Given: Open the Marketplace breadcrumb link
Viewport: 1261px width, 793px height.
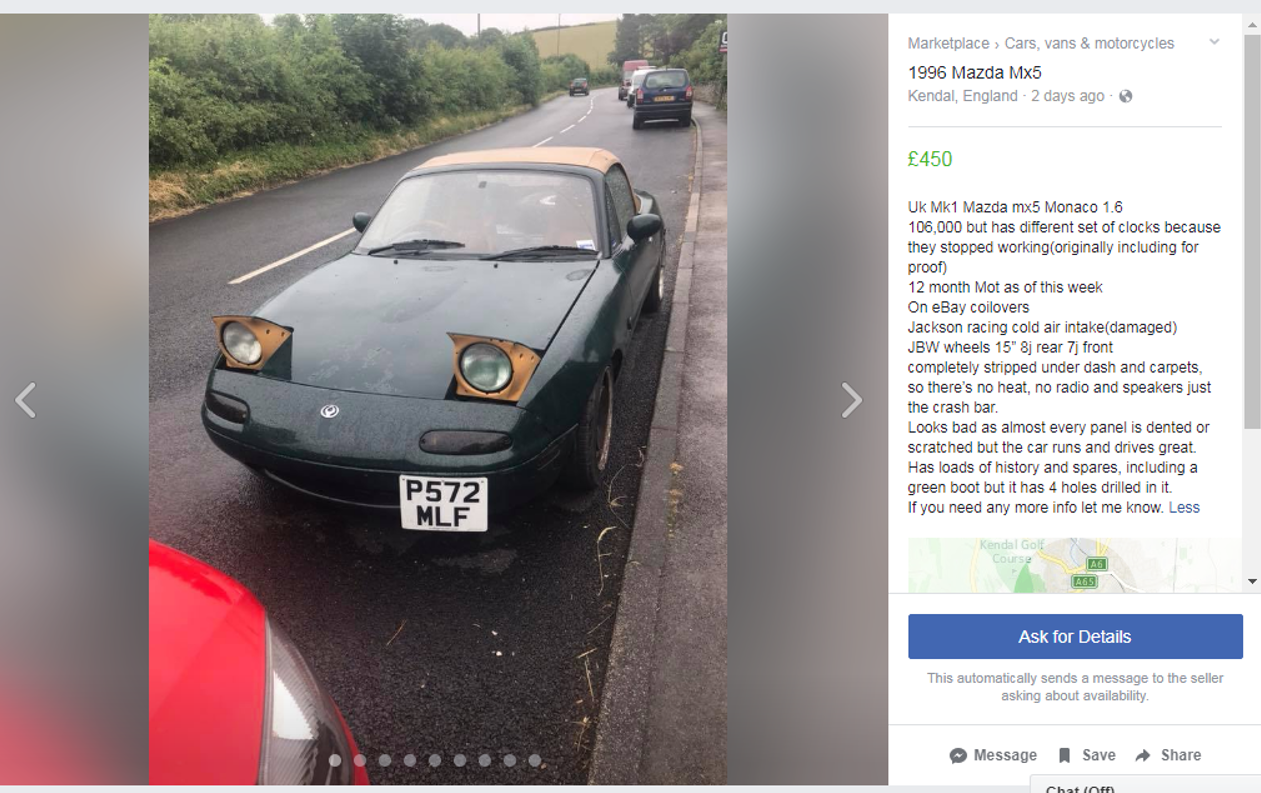Looking at the screenshot, I should pos(948,43).
